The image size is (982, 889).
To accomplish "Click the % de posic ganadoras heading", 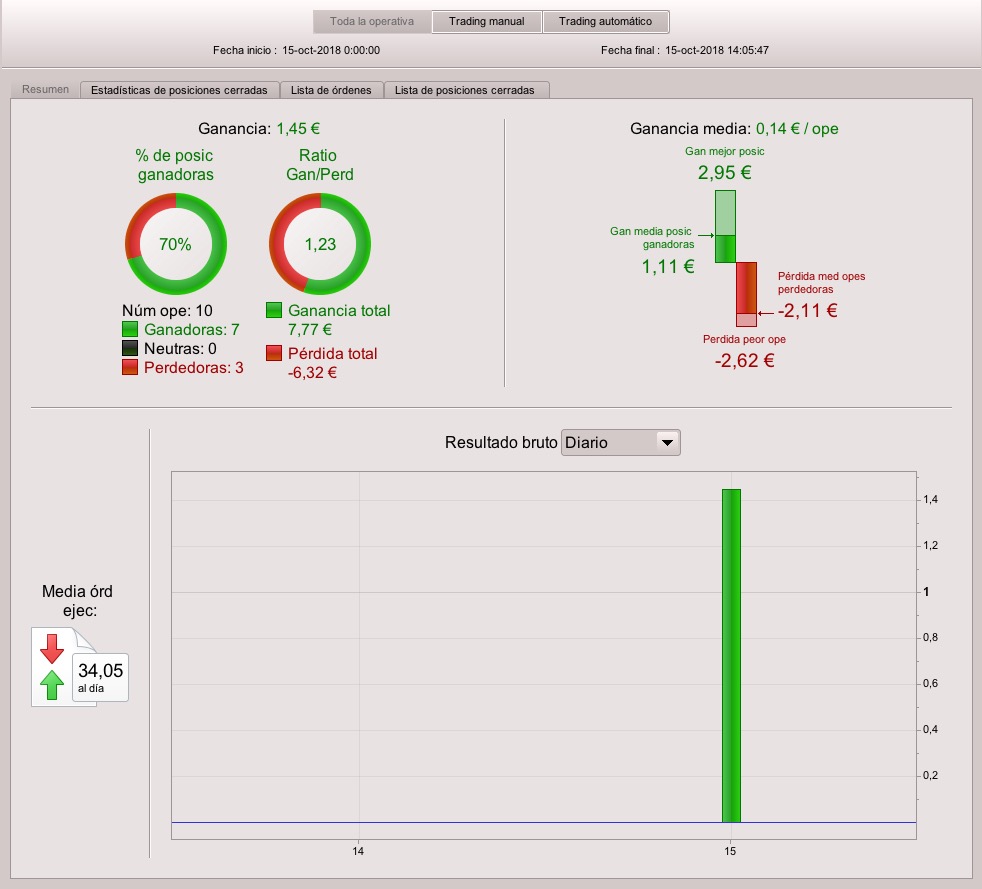I will point(175,165).
